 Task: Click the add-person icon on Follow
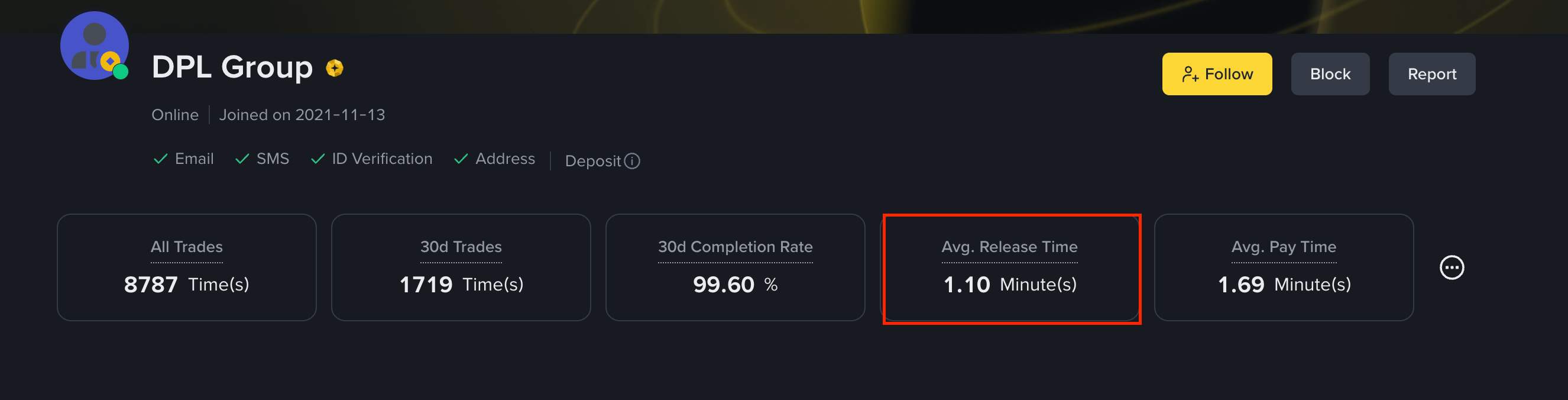[1190, 75]
